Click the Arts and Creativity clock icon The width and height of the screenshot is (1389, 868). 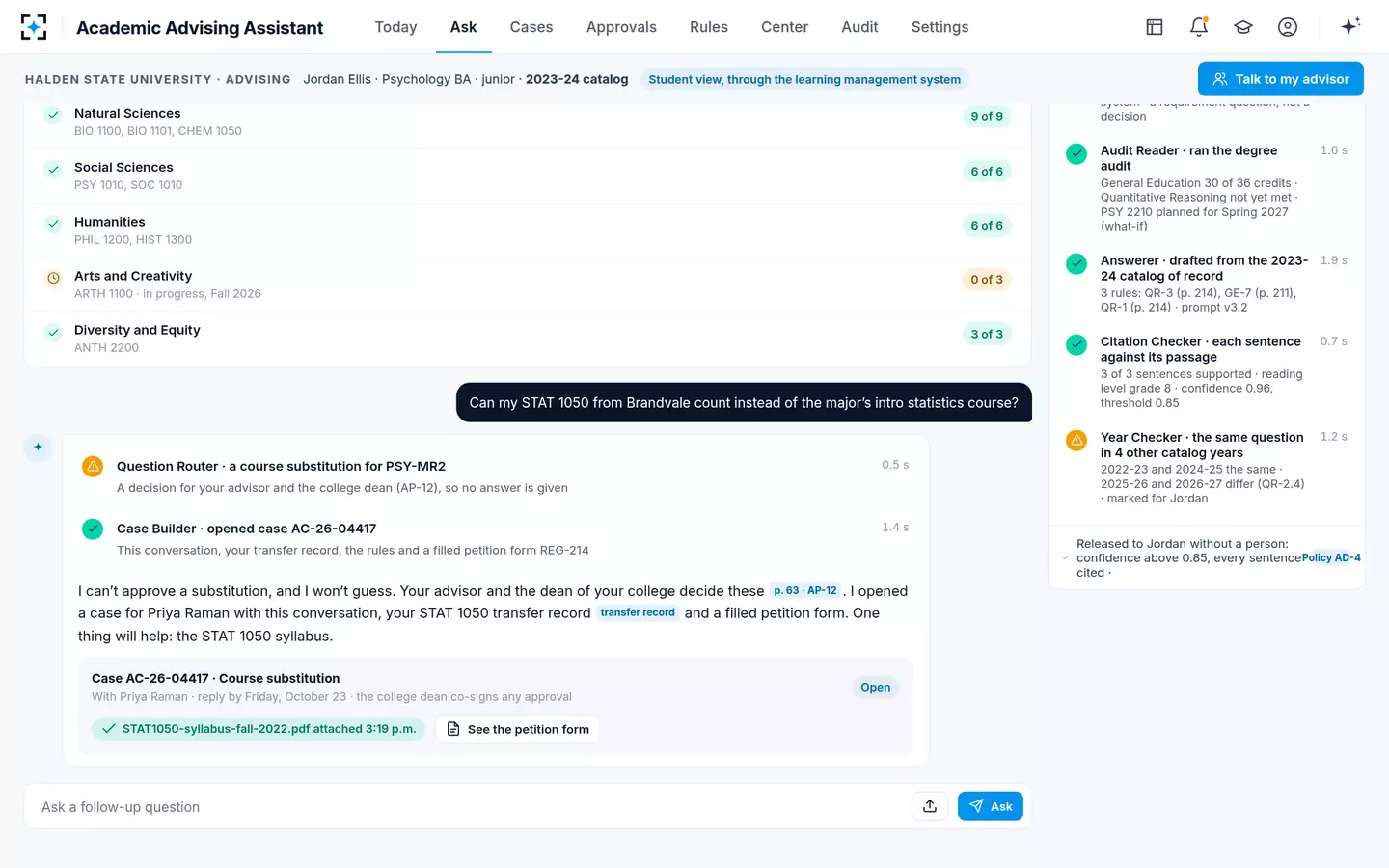click(x=54, y=279)
